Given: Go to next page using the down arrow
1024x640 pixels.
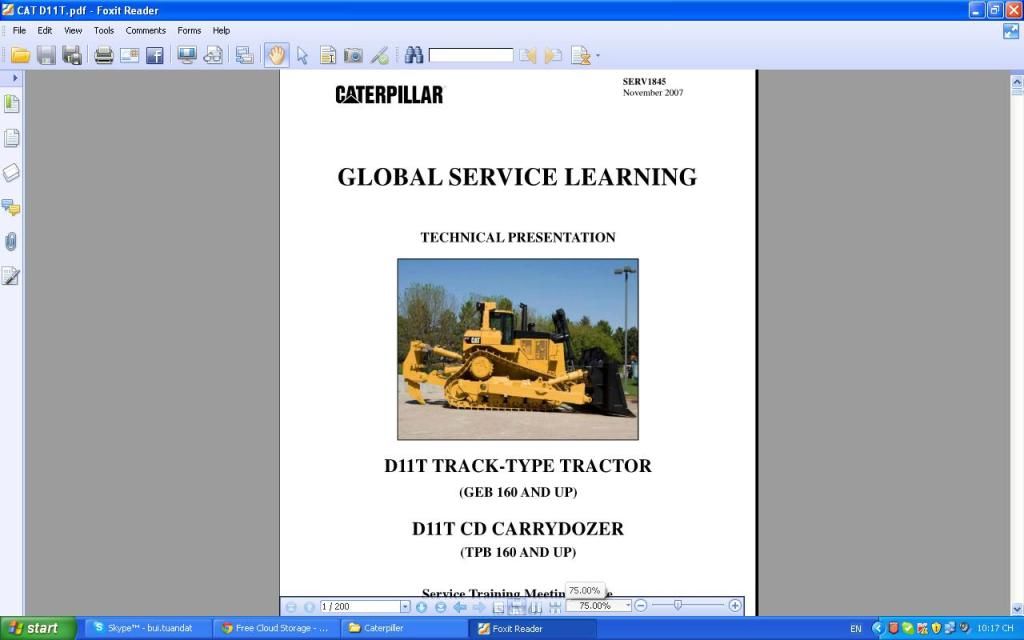Looking at the screenshot, I should [x=422, y=607].
